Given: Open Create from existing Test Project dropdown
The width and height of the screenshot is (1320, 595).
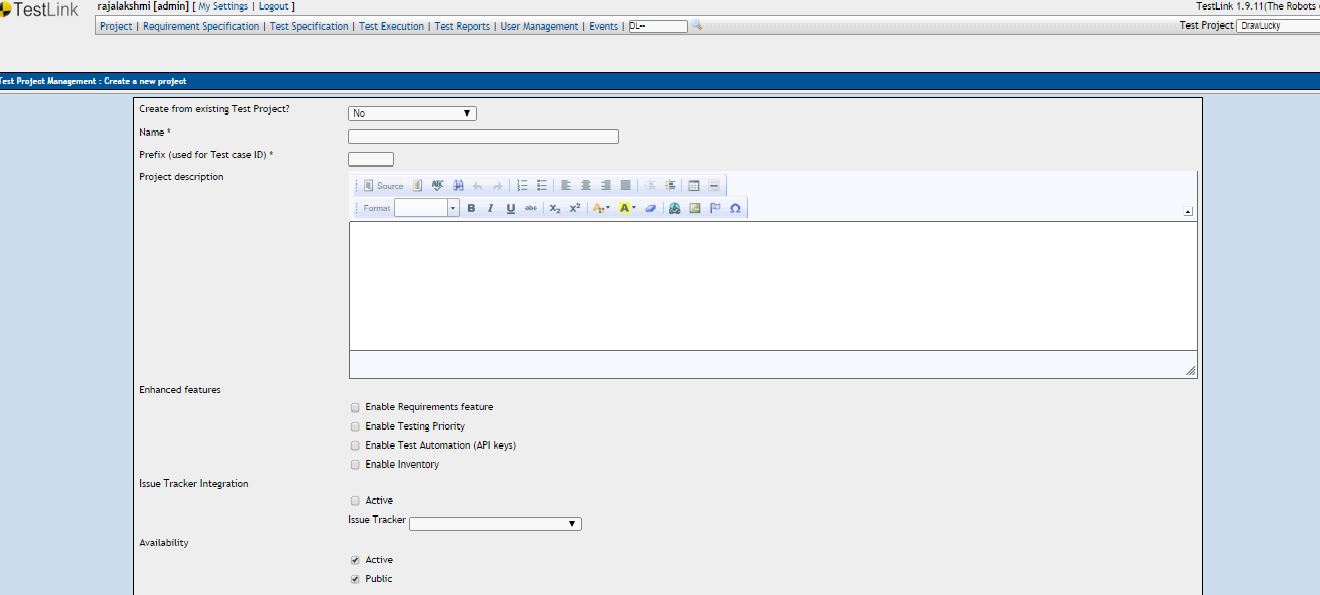Looking at the screenshot, I should click(x=412, y=114).
